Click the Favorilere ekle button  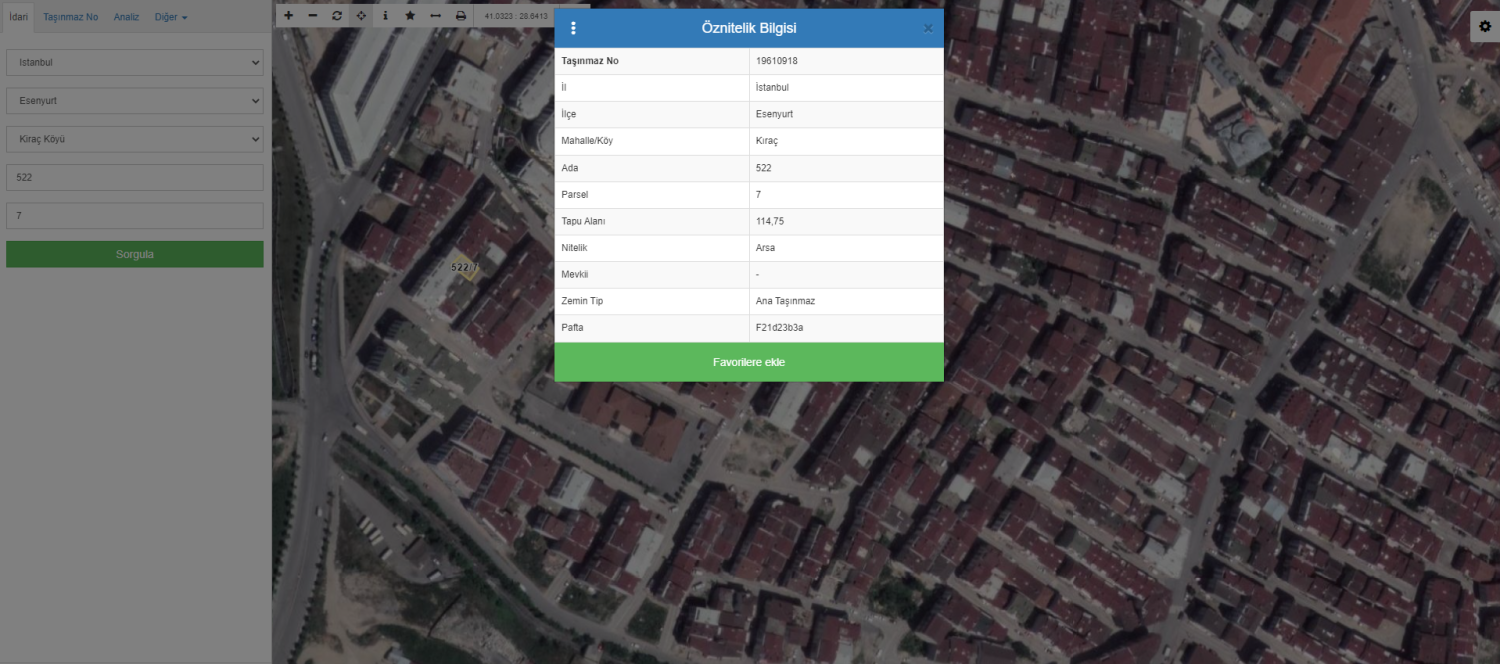tap(749, 362)
